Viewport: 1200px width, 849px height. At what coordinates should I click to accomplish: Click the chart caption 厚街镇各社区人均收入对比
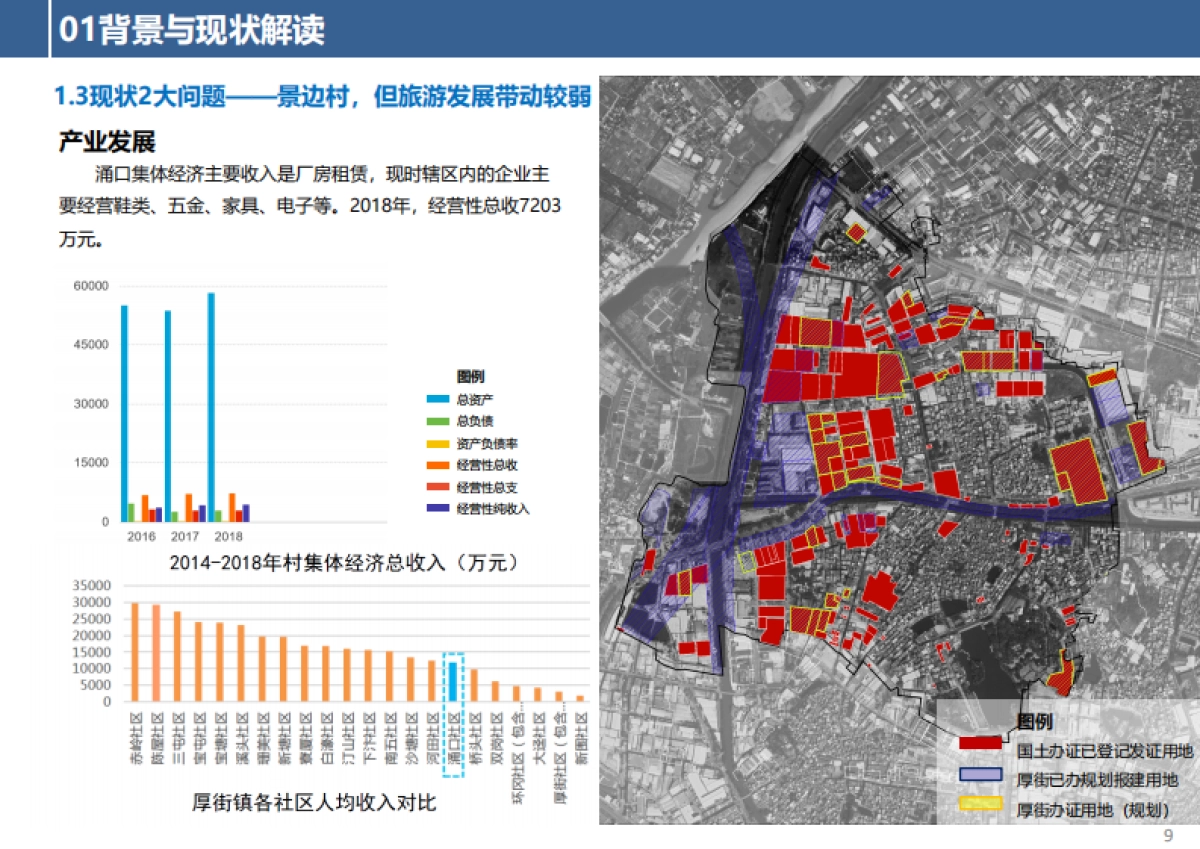tap(314, 803)
